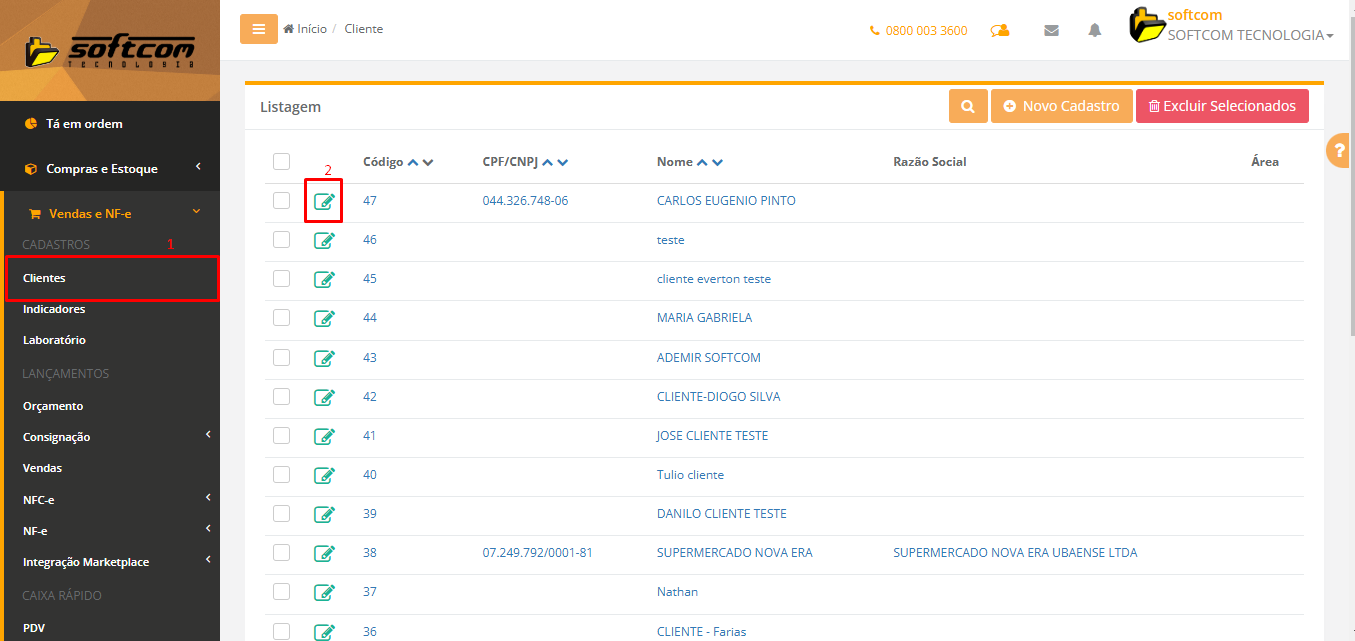Go to Orçamento in sidebar
Image resolution: width=1355 pixels, height=641 pixels.
[x=53, y=406]
